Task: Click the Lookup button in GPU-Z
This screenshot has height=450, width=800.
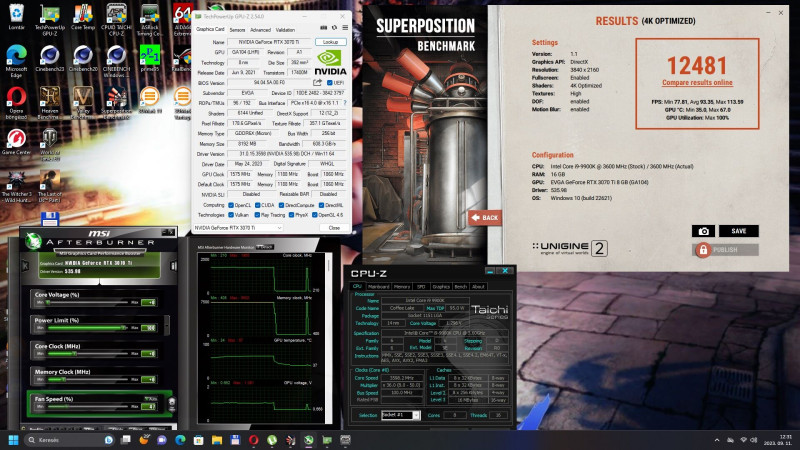Action: coord(331,42)
